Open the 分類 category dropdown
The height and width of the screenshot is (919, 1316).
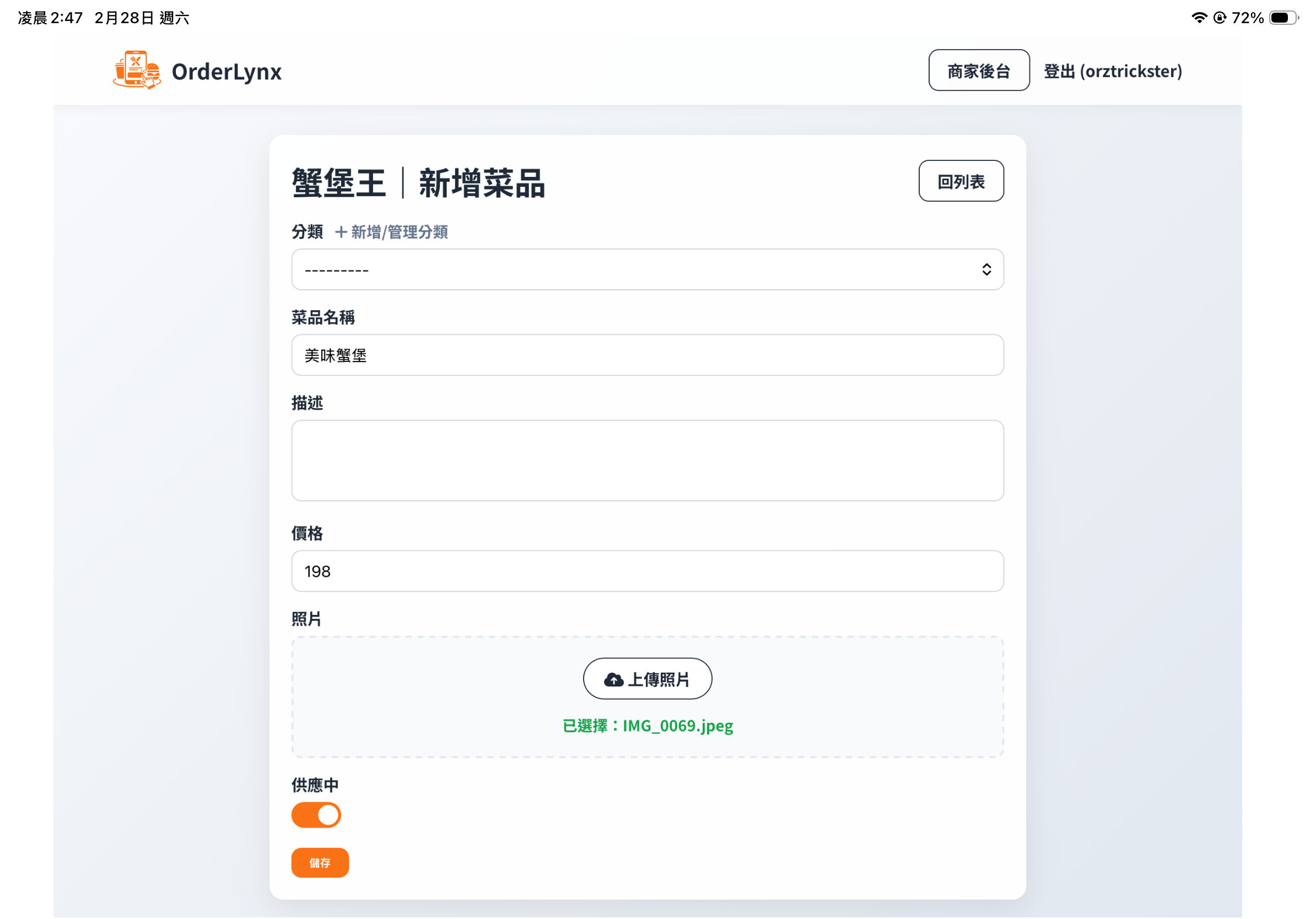coord(646,269)
